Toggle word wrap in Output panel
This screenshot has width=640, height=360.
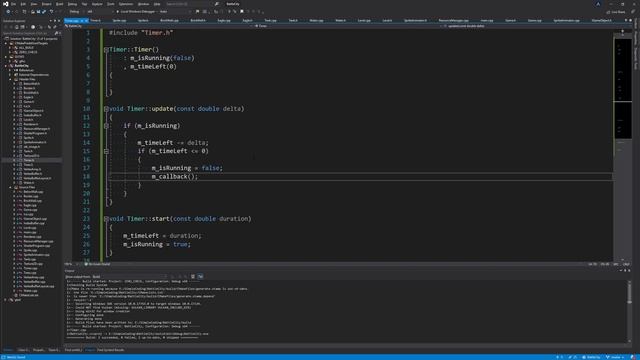[x=200, y=277]
